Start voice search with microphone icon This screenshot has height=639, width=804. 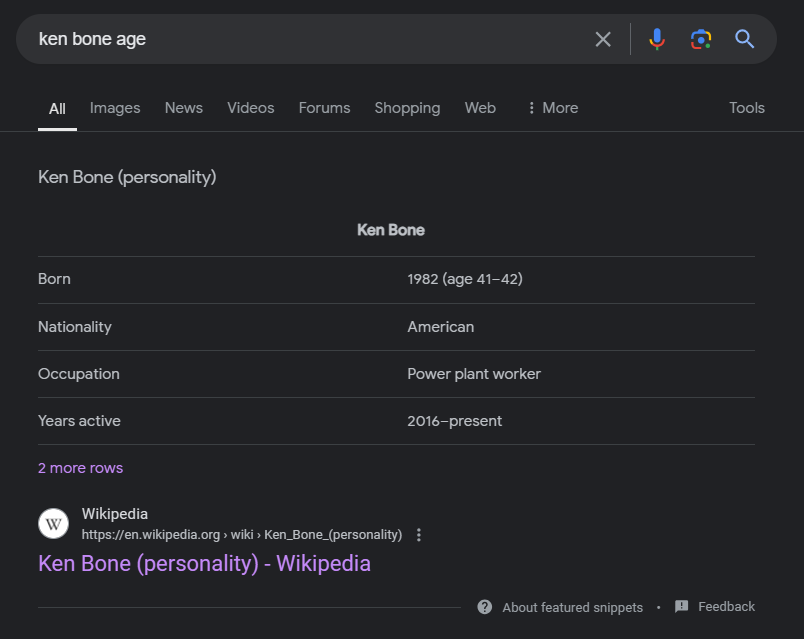tap(657, 39)
